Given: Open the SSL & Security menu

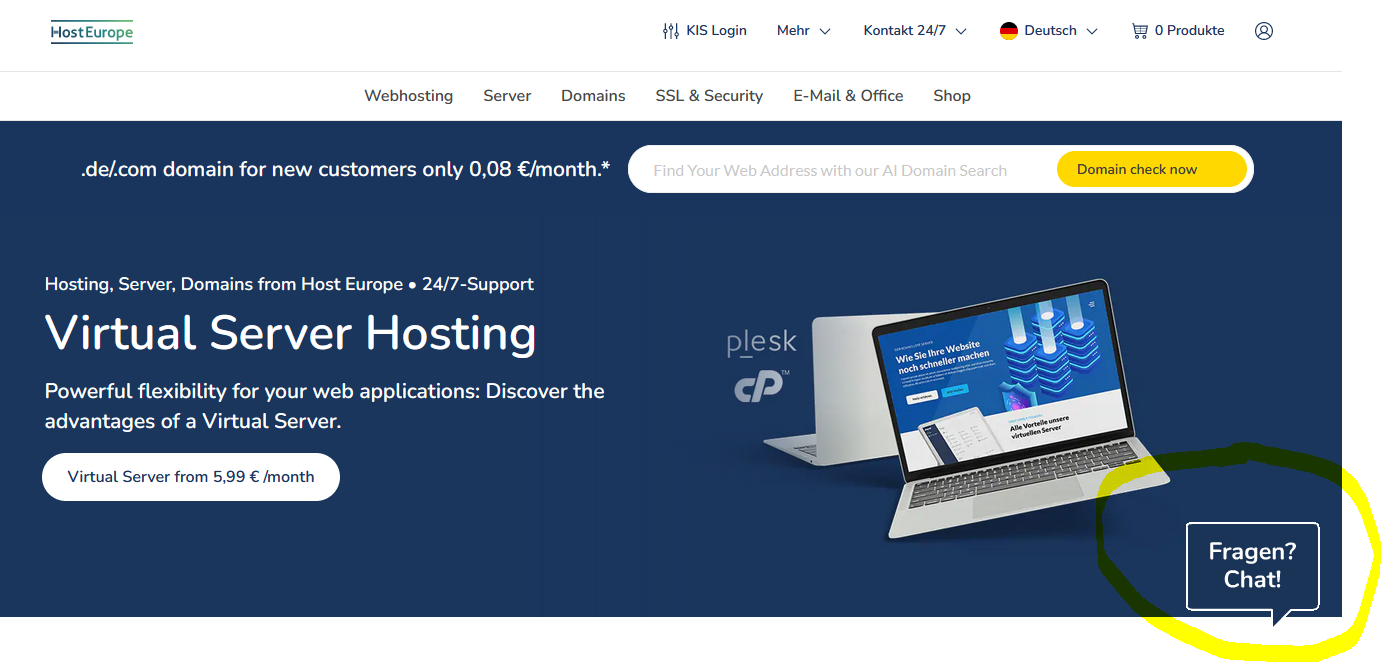Looking at the screenshot, I should click(709, 96).
